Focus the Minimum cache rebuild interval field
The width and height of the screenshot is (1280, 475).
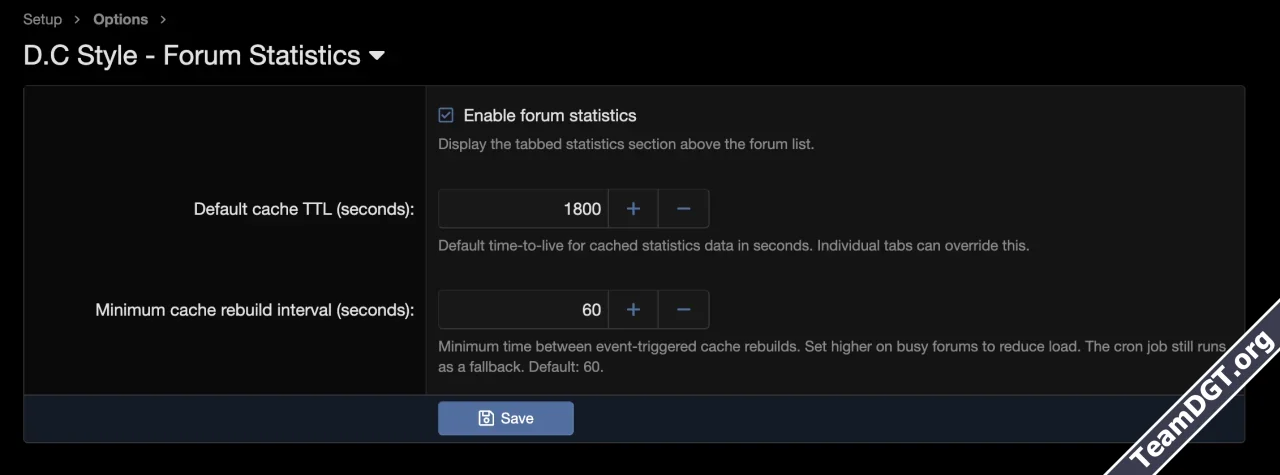[523, 310]
